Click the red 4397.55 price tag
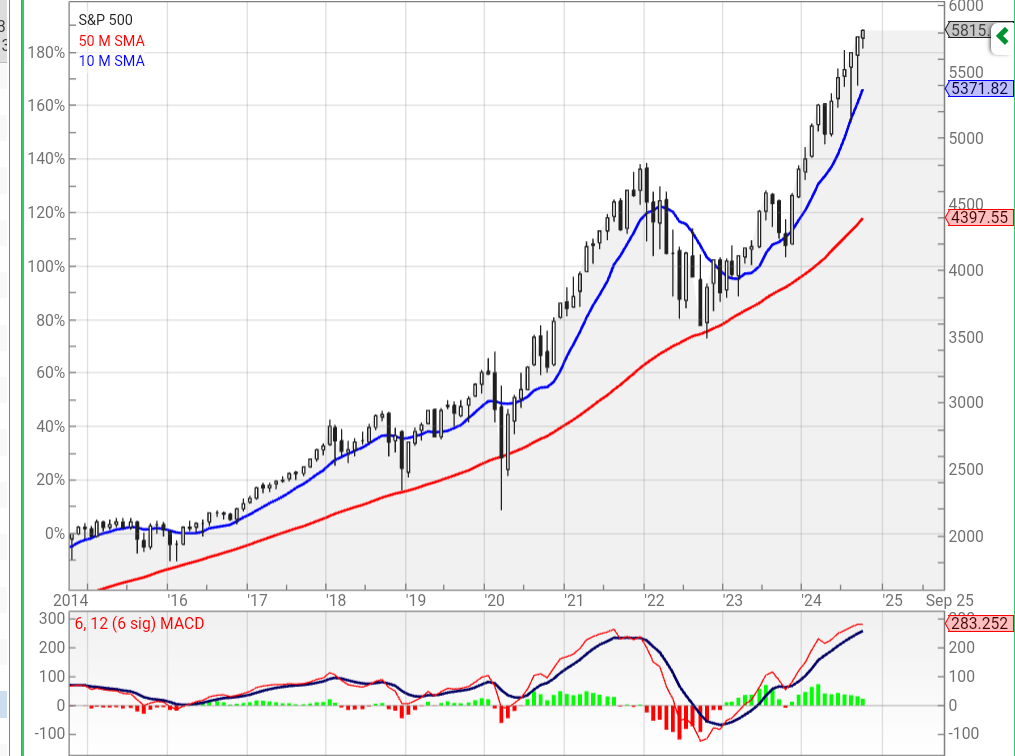This screenshot has height=756, width=1015. (979, 217)
